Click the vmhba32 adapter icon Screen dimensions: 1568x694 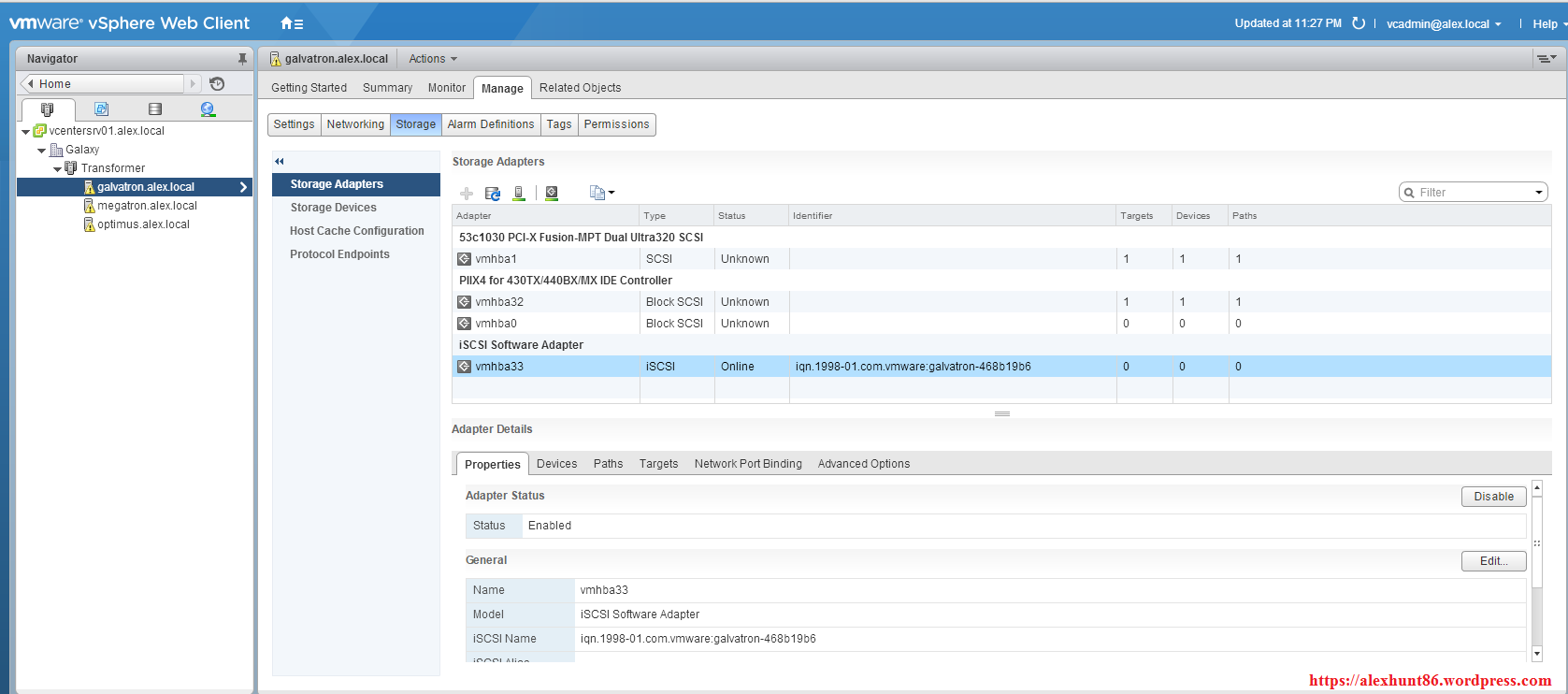[x=464, y=302]
